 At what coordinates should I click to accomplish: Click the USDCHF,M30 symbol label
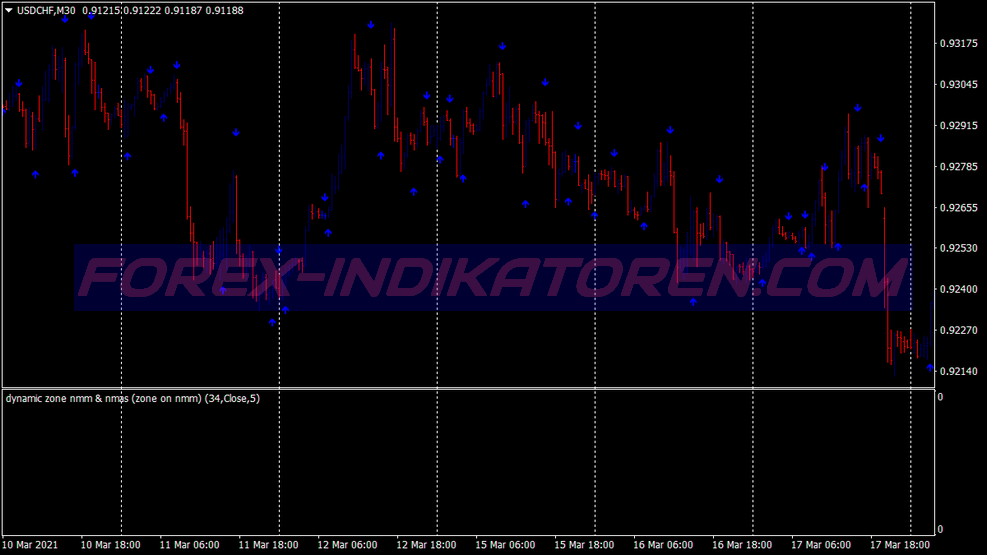tap(46, 11)
